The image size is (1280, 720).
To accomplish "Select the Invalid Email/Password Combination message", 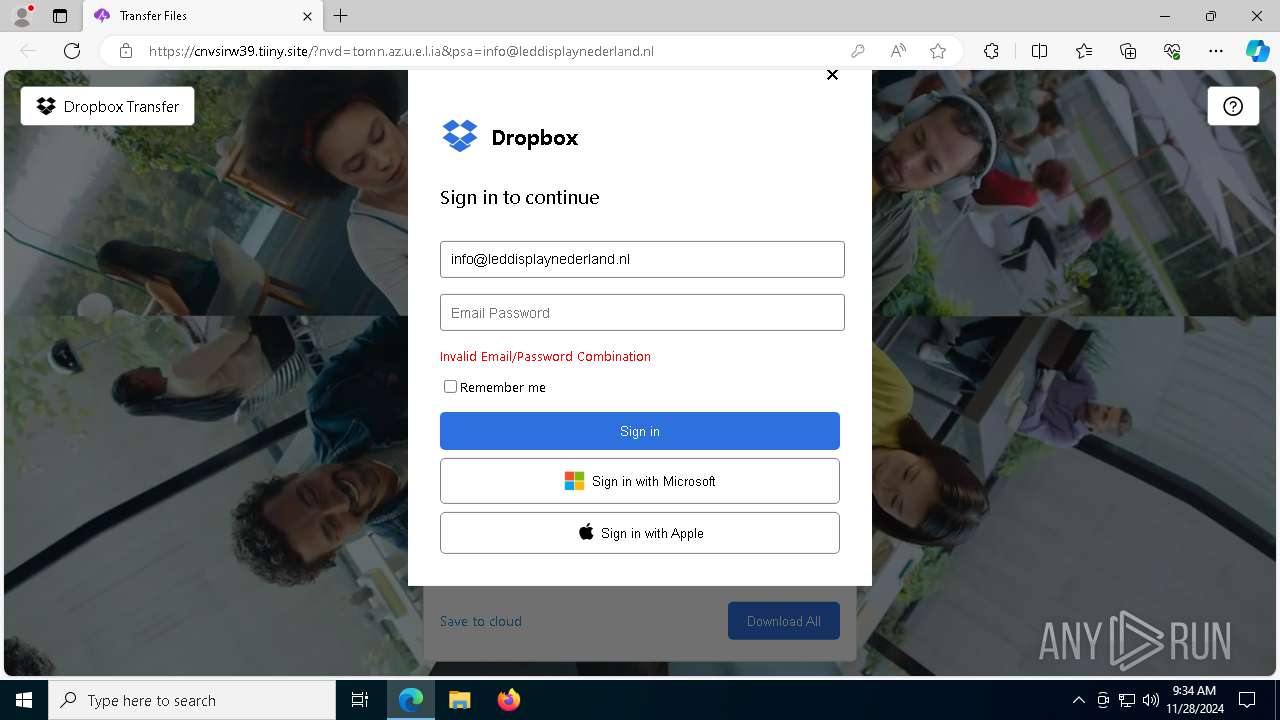I will click(x=545, y=356).
